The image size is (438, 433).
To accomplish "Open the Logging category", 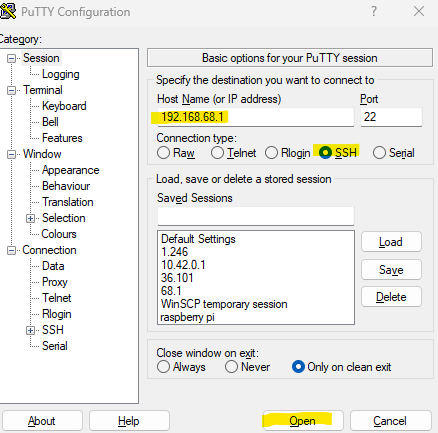I will (x=61, y=74).
